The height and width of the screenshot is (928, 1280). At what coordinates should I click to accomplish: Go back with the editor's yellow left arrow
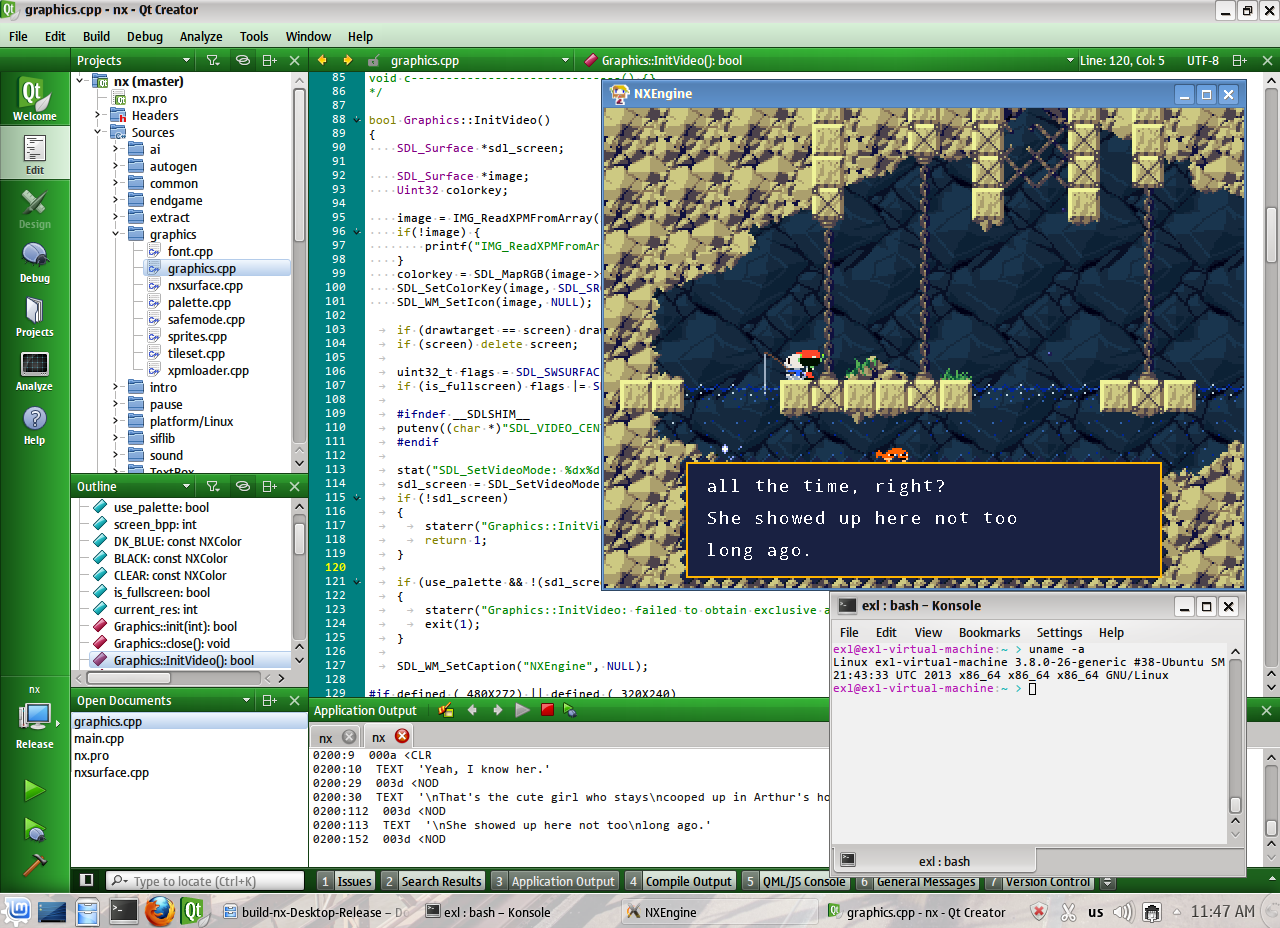[x=323, y=60]
